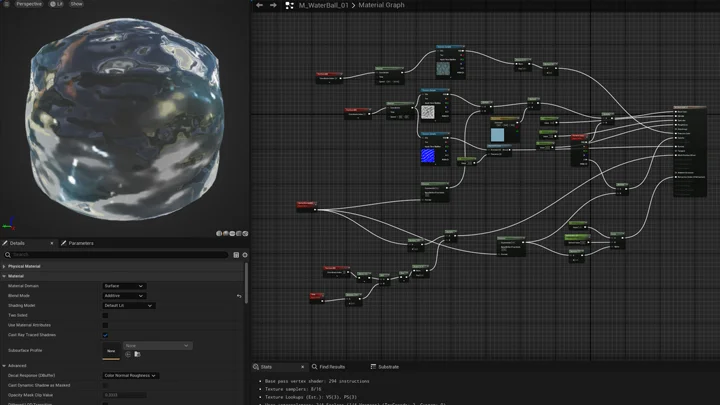Open the Blend Mode dropdown
720x405 pixels.
click(x=124, y=296)
